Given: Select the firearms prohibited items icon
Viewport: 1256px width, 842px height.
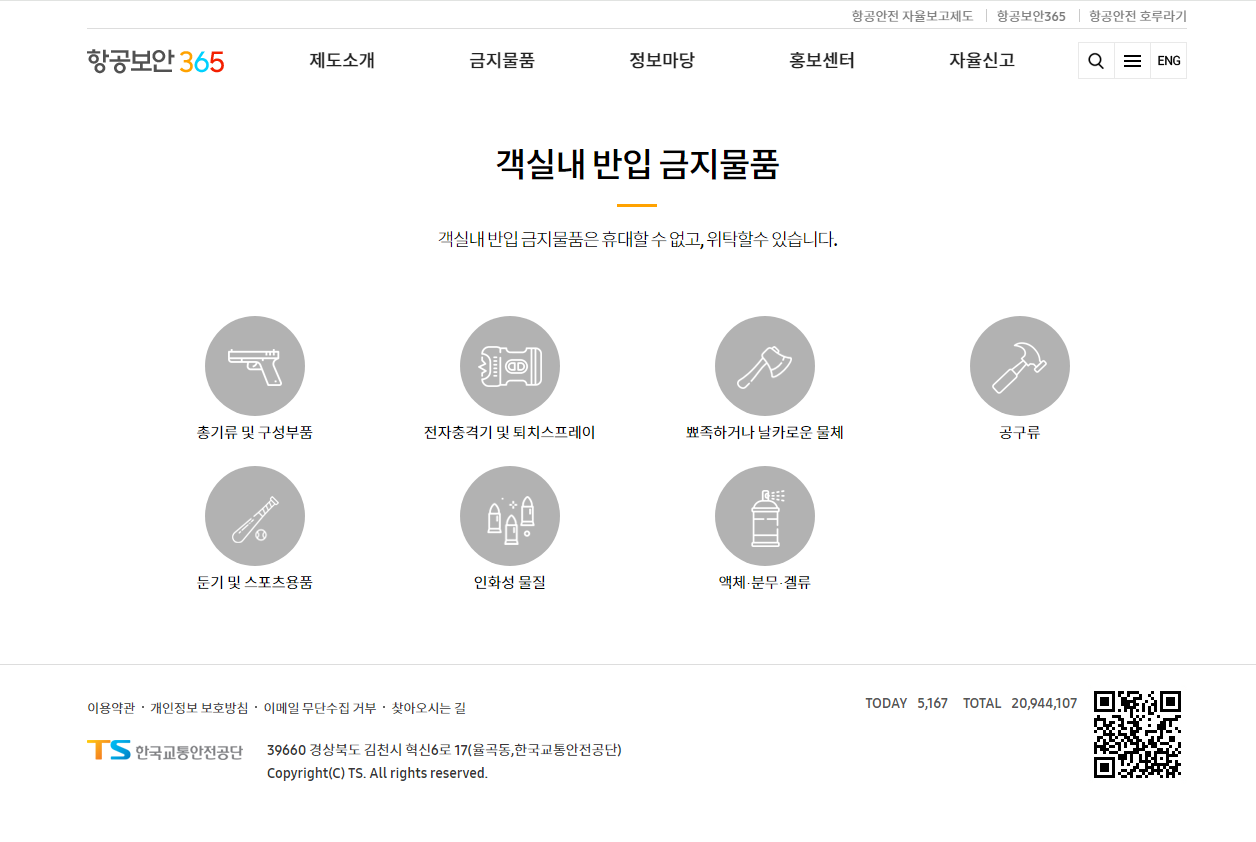Looking at the screenshot, I should click(x=254, y=365).
